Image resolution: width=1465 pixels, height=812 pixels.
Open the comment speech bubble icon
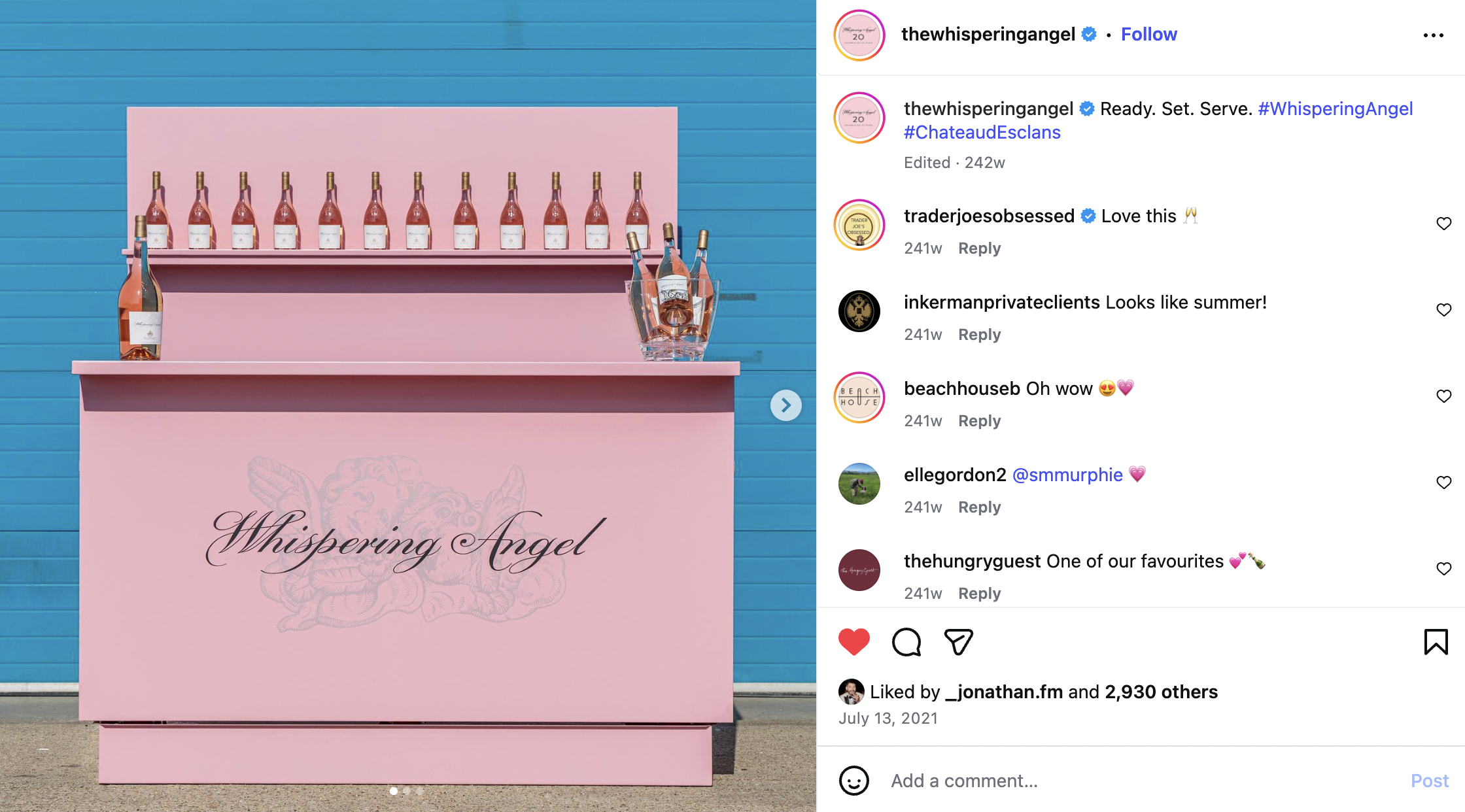[x=906, y=642]
